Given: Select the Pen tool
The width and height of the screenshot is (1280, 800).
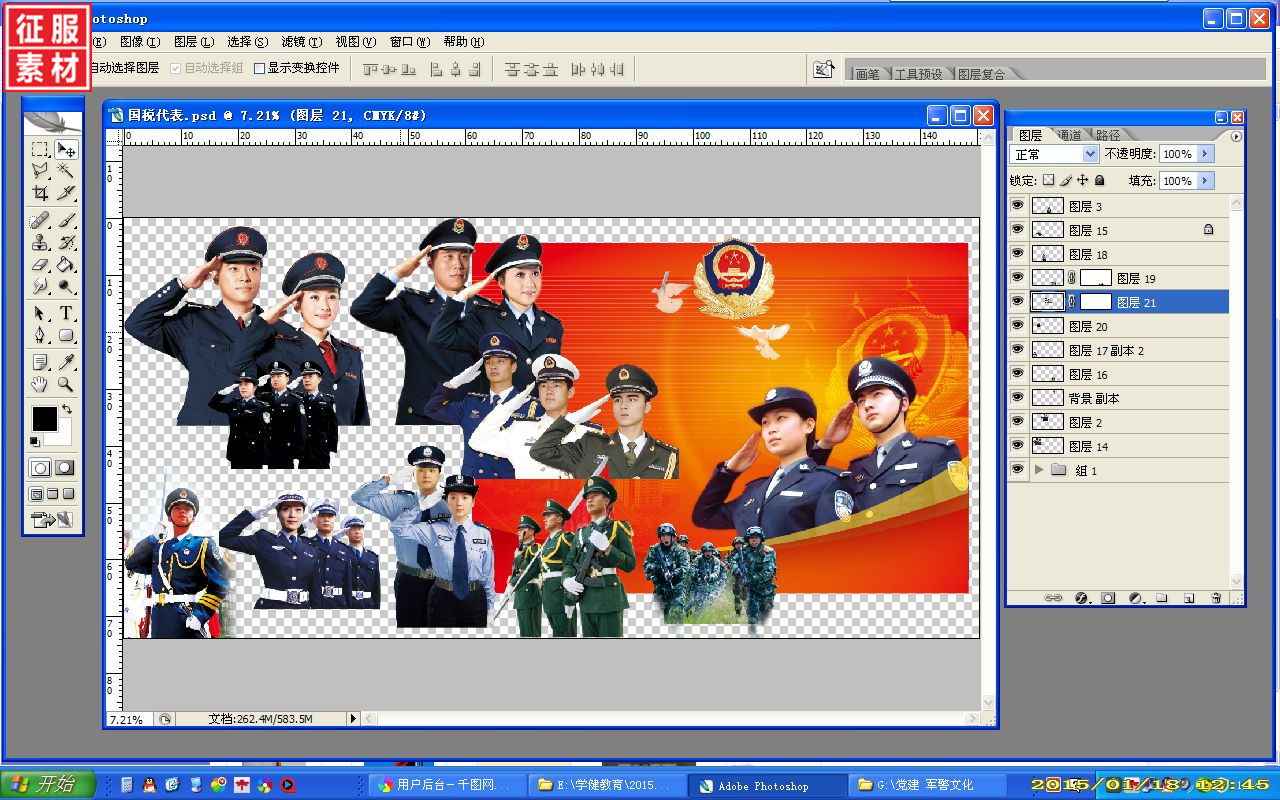Looking at the screenshot, I should click(x=40, y=335).
